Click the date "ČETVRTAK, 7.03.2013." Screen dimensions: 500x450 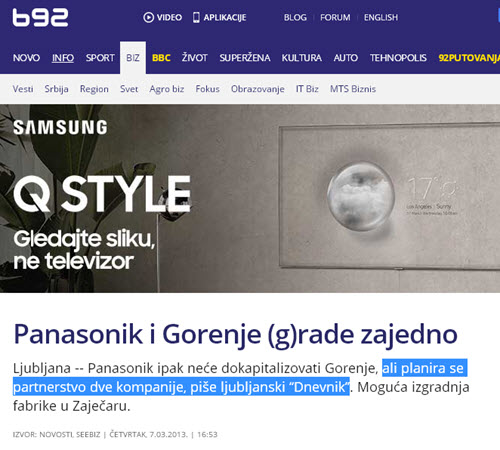tap(149, 434)
